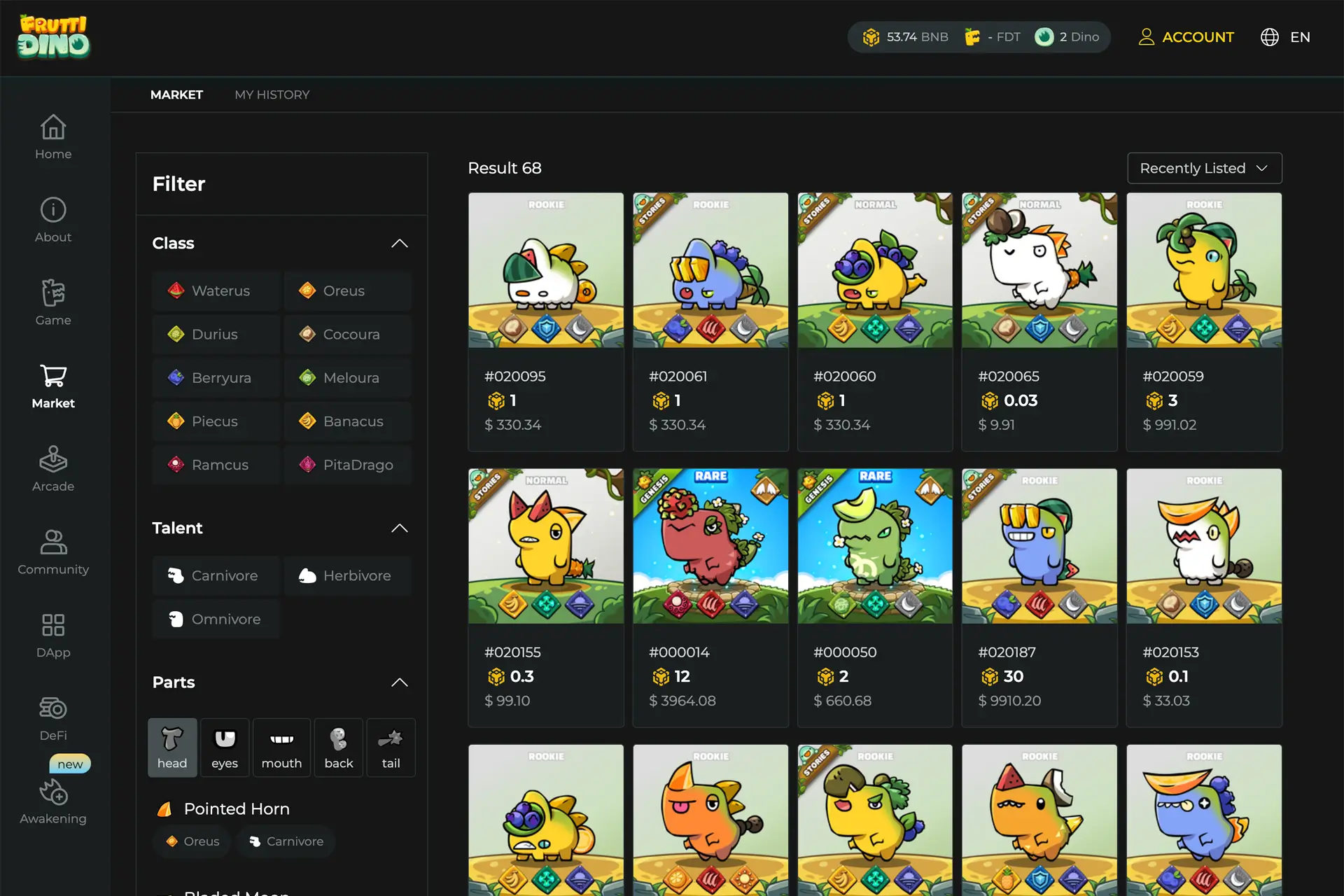Image resolution: width=1344 pixels, height=896 pixels.
Task: Toggle the Piecus class filter
Action: (216, 421)
